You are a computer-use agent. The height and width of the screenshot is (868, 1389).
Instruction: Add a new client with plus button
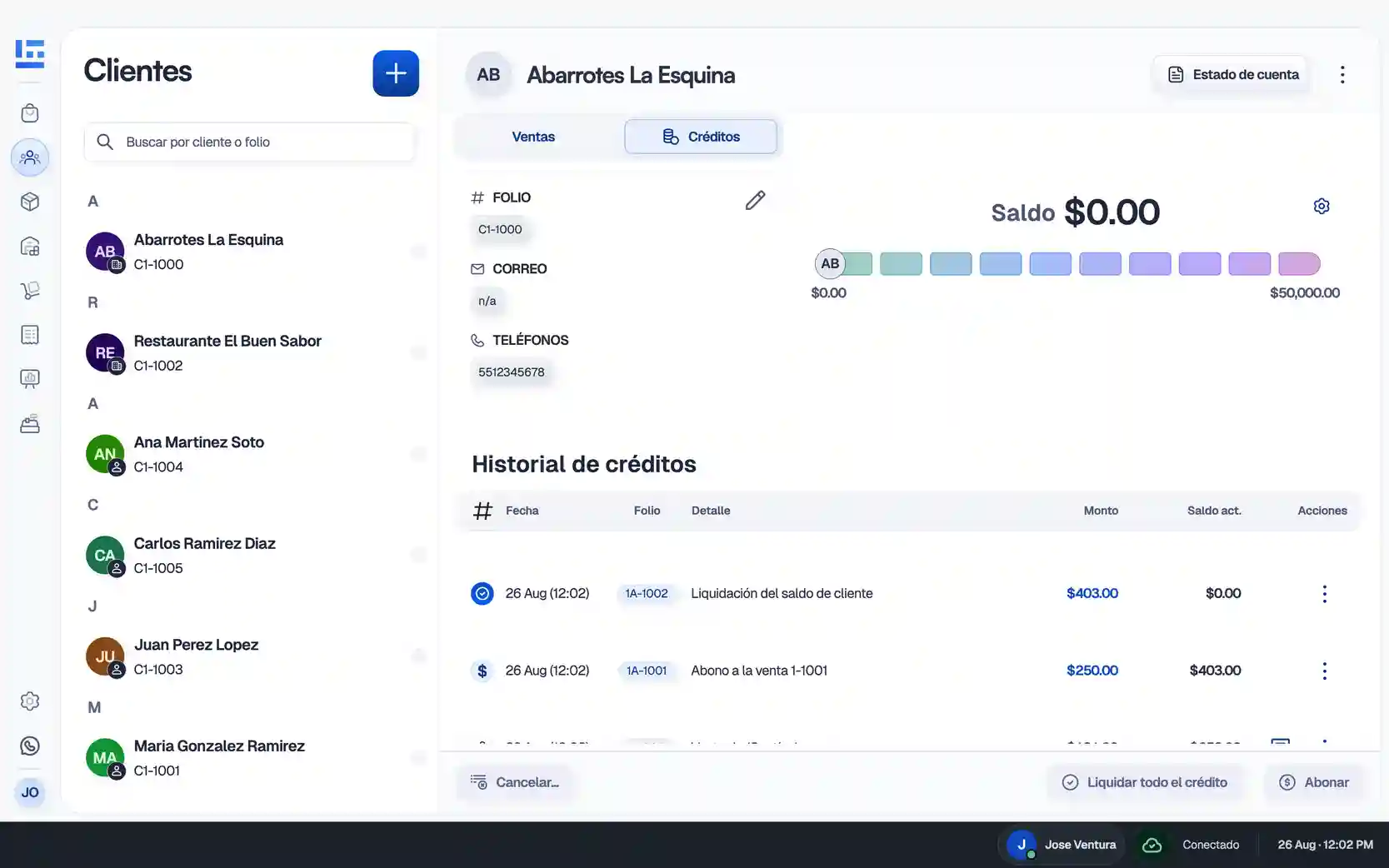[396, 73]
